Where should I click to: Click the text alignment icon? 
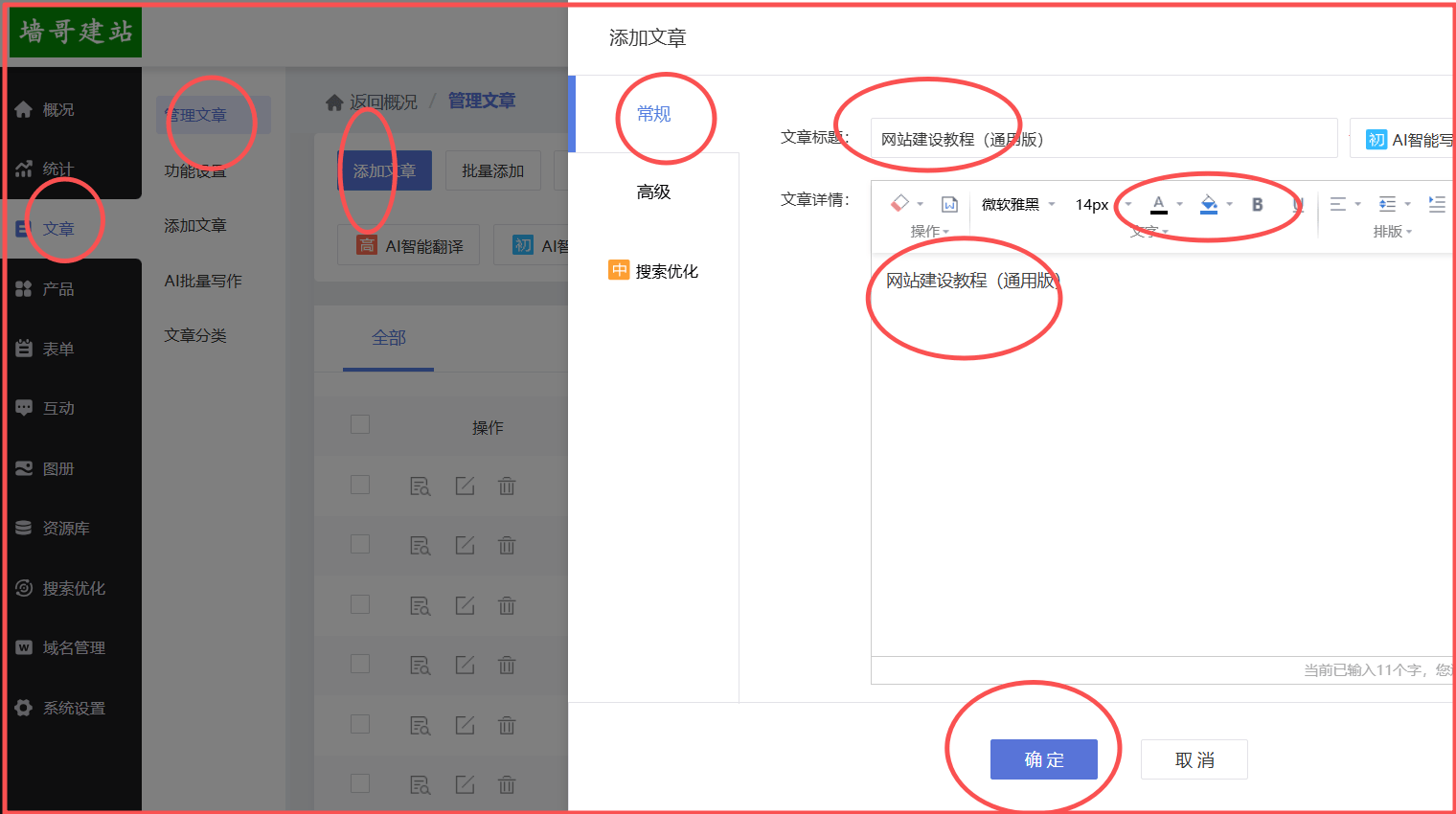click(x=1338, y=204)
